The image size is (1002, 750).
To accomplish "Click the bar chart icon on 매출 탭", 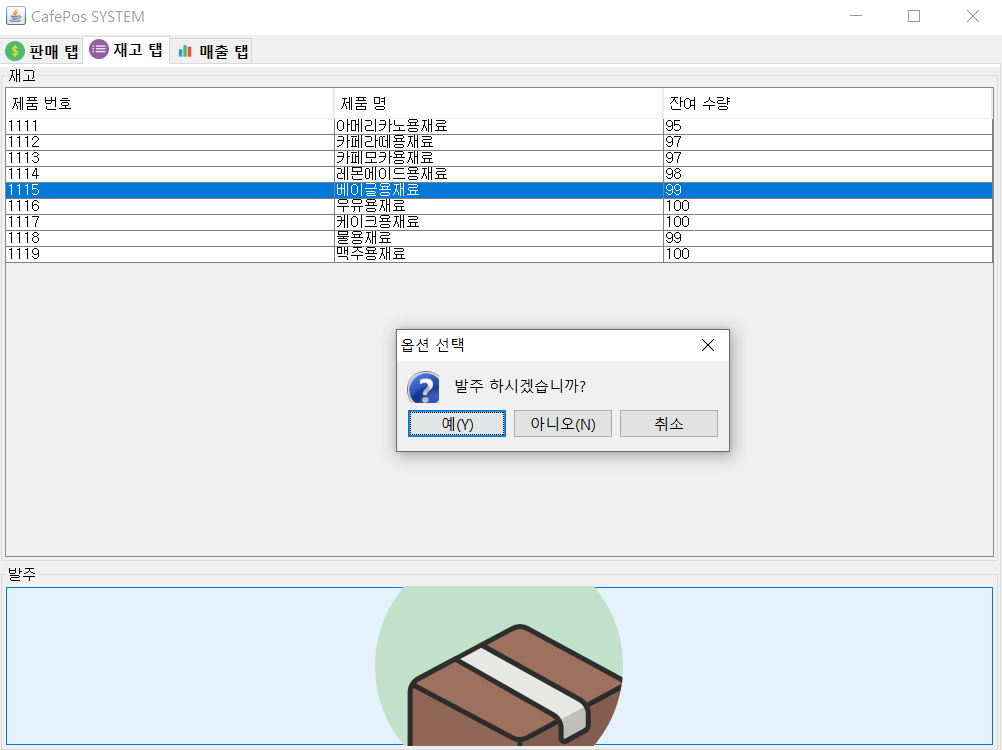I will (185, 51).
